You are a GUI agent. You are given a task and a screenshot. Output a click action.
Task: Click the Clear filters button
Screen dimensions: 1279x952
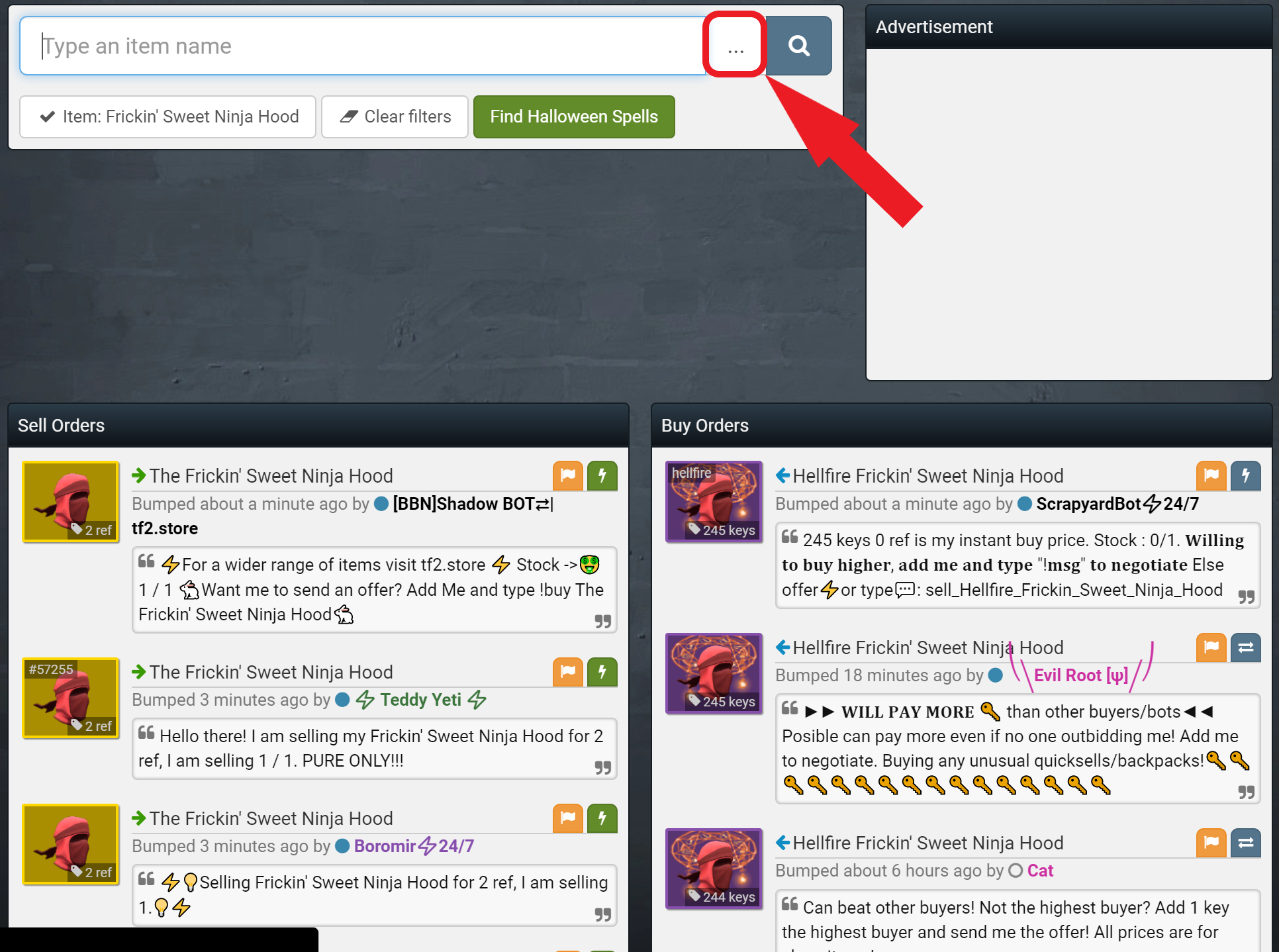point(395,117)
